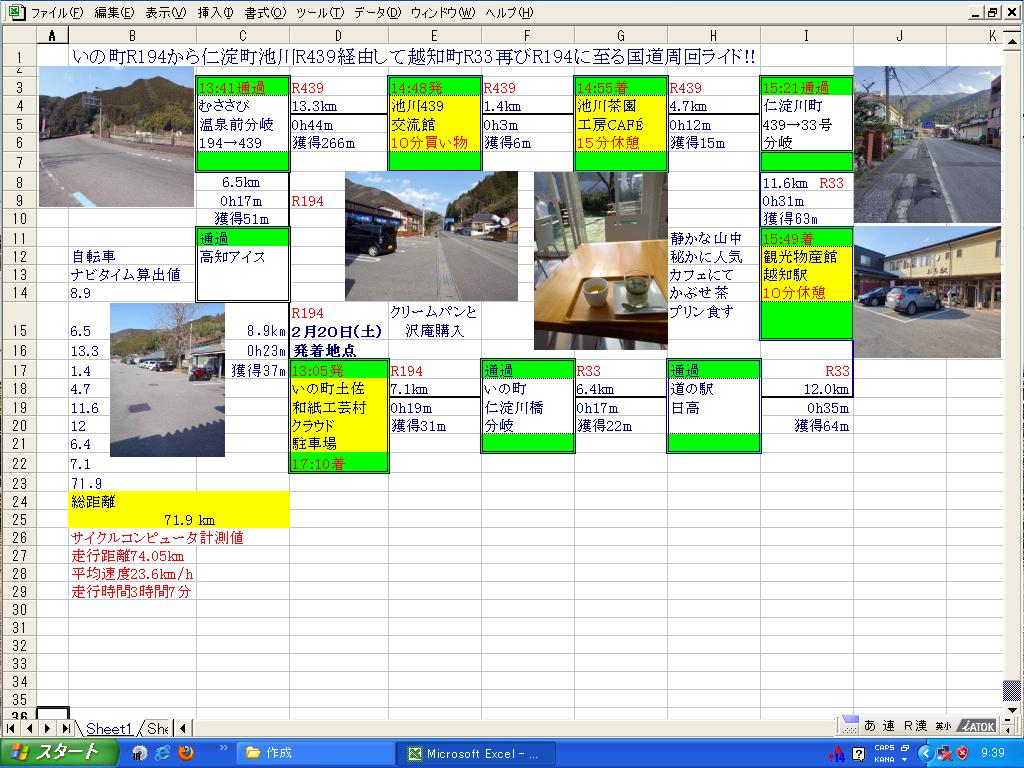Viewport: 1024px width, 768px height.
Task: Open the red security shield tray icon
Action: point(963,753)
